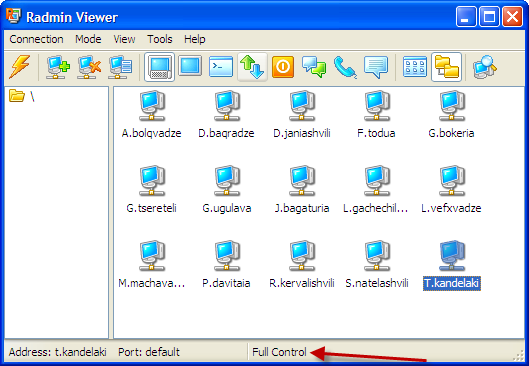This screenshot has height=366, width=529.
Task: Select the View Only mode icon
Action: [190, 66]
